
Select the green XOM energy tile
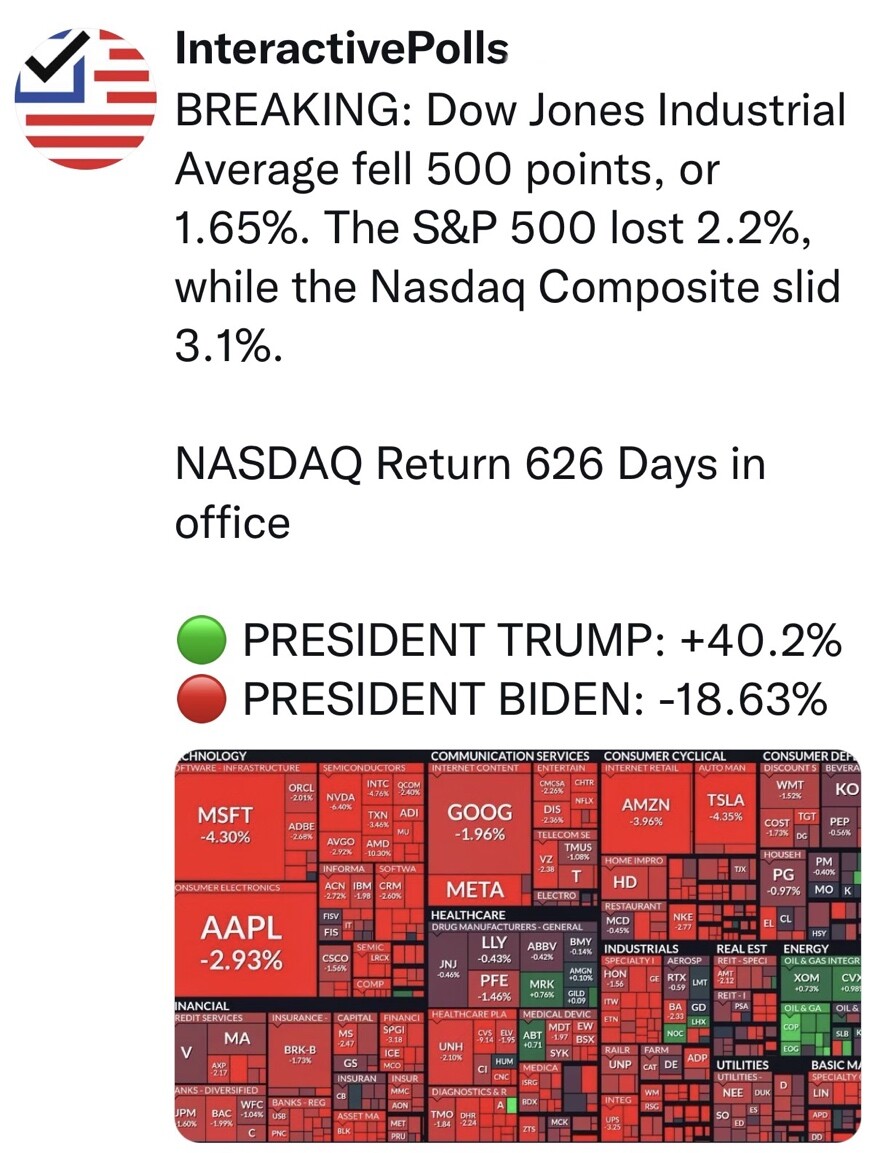click(x=806, y=982)
